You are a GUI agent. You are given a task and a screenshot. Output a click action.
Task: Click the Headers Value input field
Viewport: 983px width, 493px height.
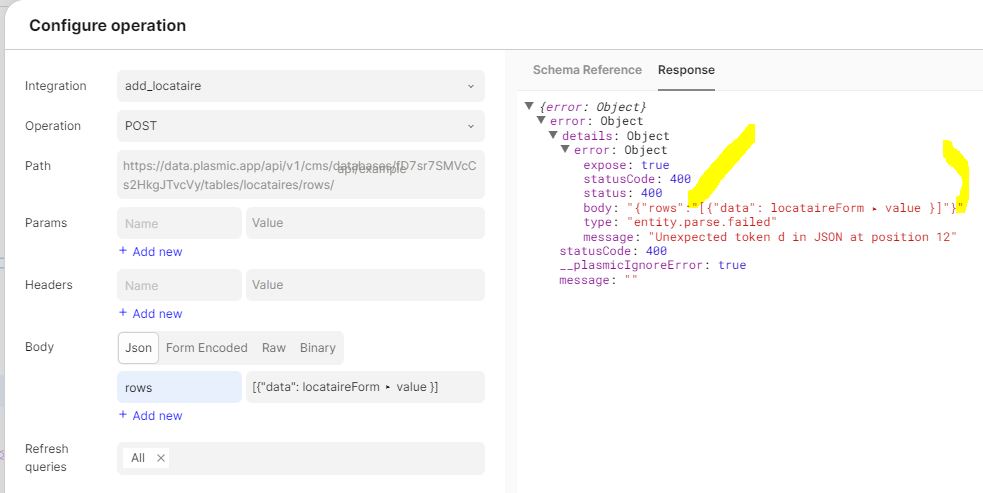tap(364, 285)
